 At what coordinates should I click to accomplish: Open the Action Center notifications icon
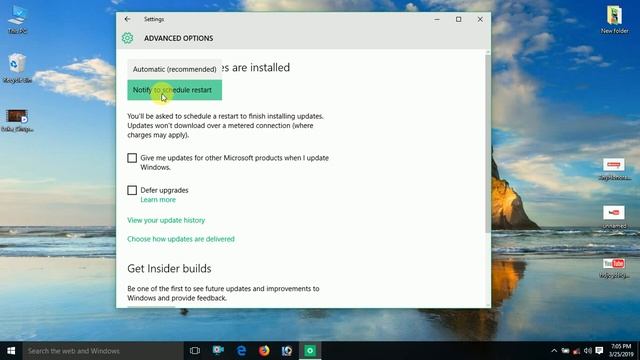(599, 351)
